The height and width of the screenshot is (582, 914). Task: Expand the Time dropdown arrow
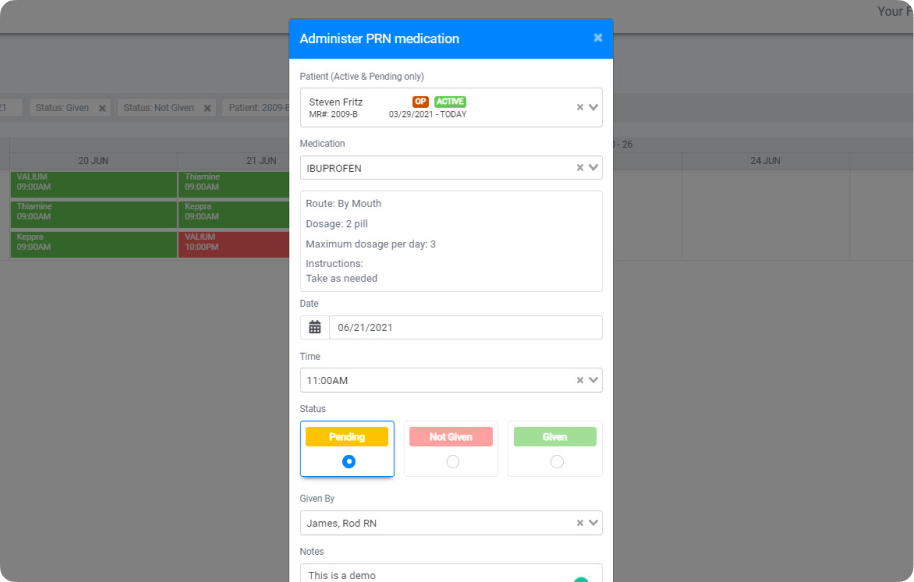(x=593, y=380)
